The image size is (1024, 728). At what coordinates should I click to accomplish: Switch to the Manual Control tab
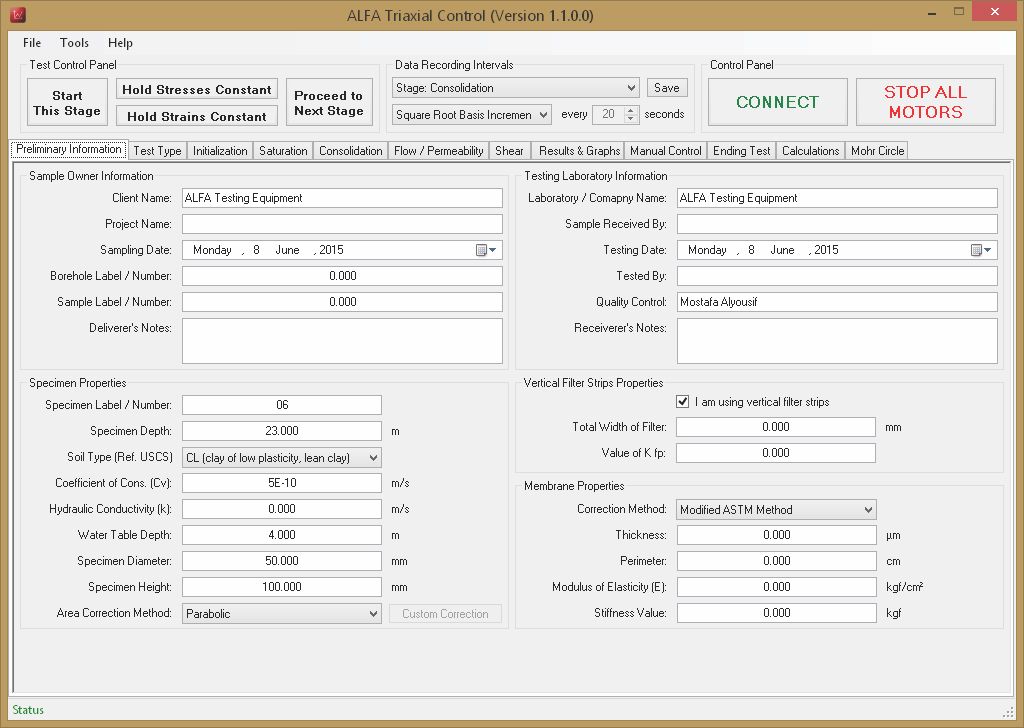(665, 151)
